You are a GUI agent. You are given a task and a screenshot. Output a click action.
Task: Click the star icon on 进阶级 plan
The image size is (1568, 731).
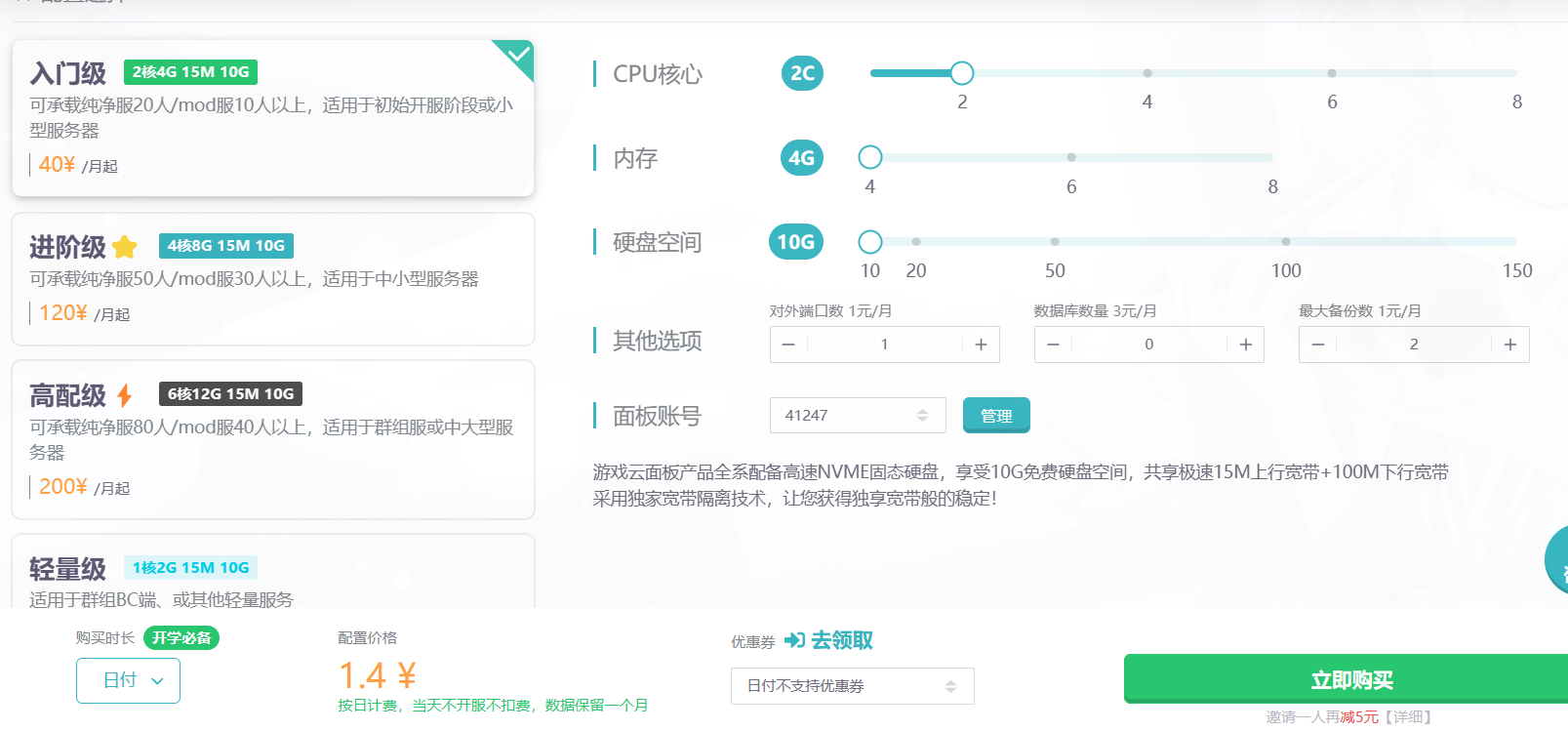[125, 247]
